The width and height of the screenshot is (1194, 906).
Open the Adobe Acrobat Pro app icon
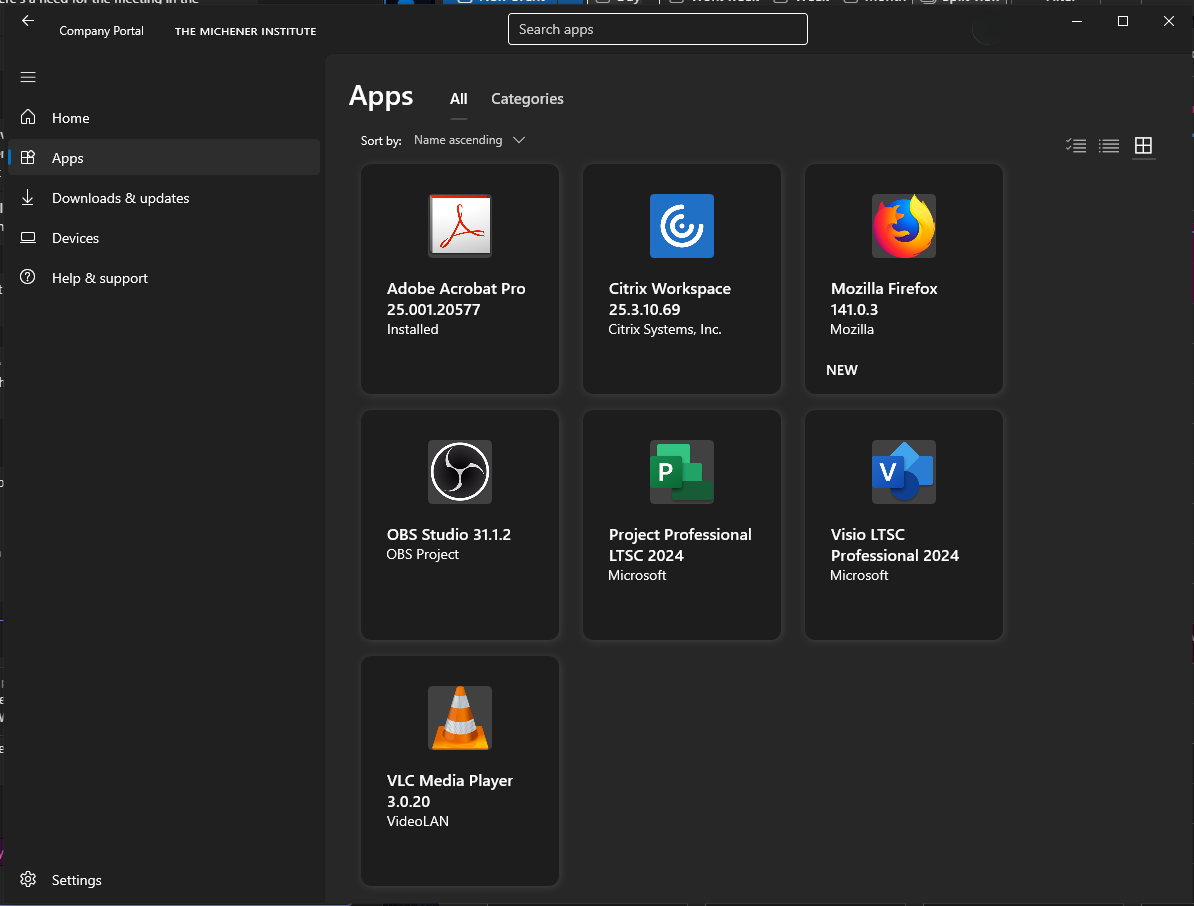[x=460, y=226]
